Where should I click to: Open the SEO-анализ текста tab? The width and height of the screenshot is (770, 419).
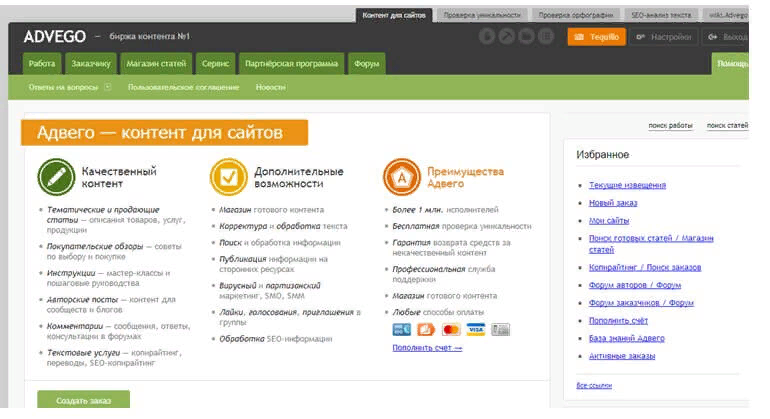tap(661, 15)
